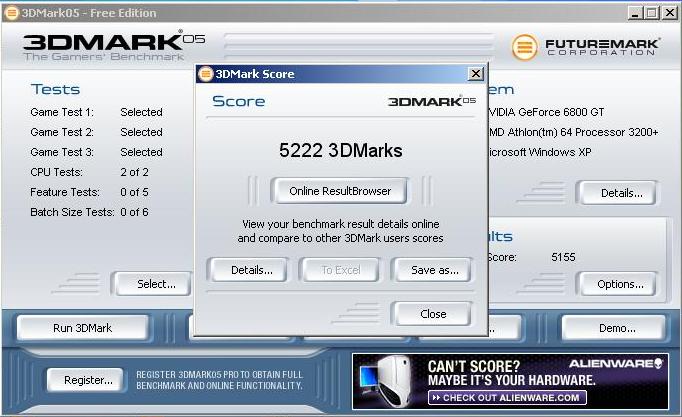This screenshot has width=682, height=417.
Task: Maximize the 3DMark05 window
Action: tap(652, 13)
